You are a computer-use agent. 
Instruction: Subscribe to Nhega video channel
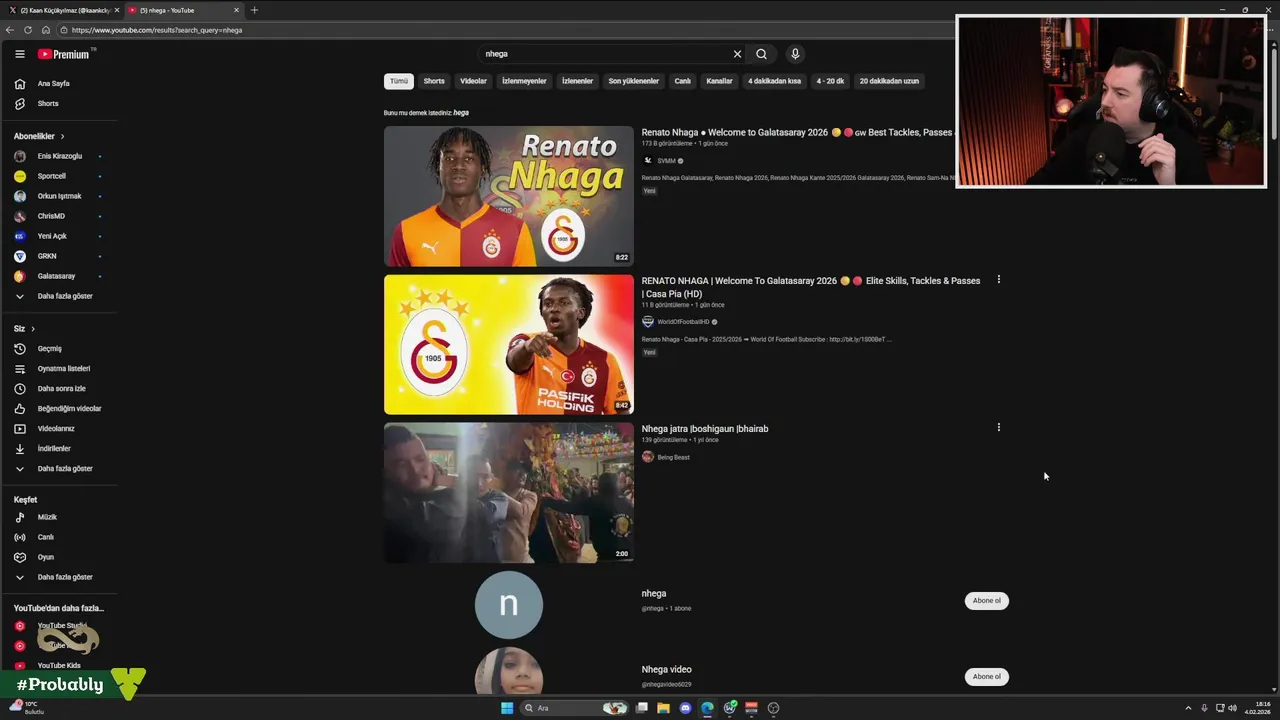[x=987, y=677]
